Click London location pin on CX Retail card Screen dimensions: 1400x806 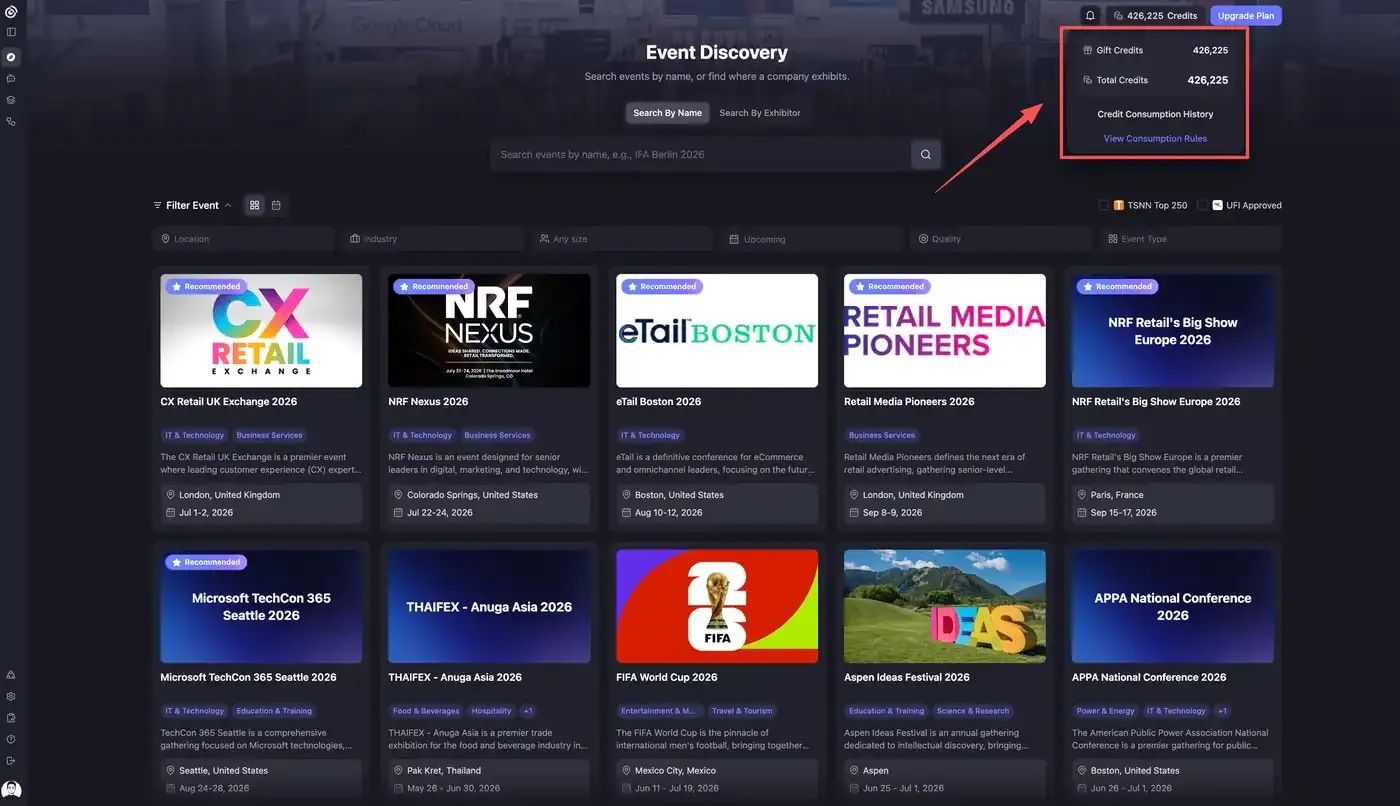[x=170, y=495]
